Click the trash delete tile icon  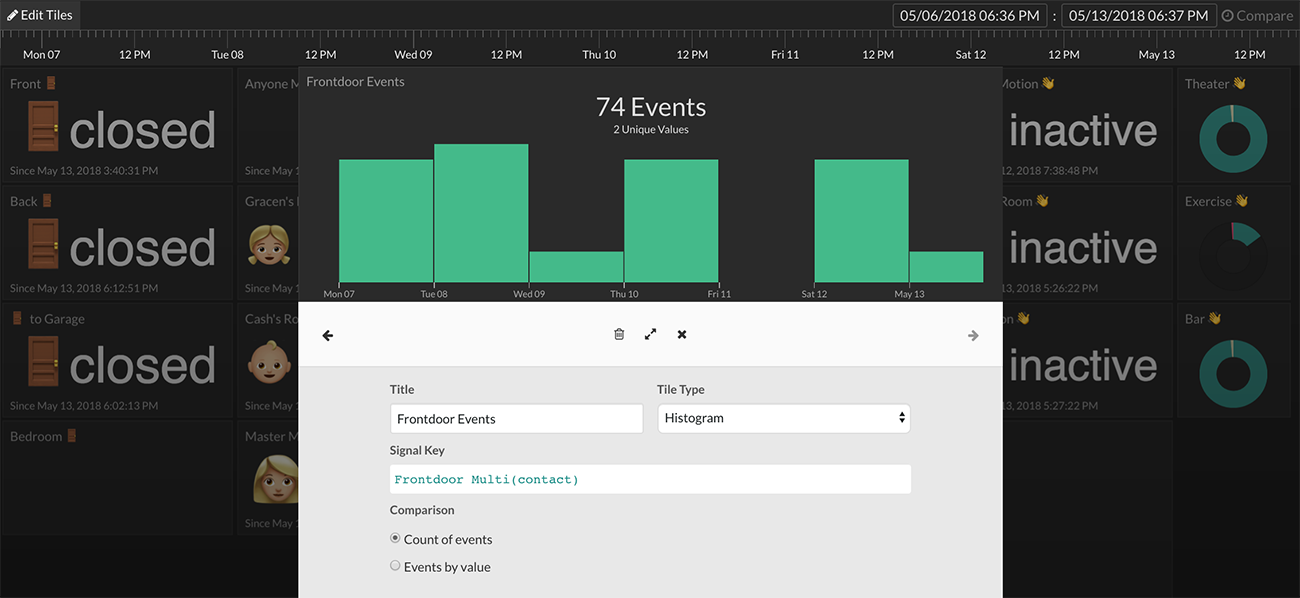point(619,334)
